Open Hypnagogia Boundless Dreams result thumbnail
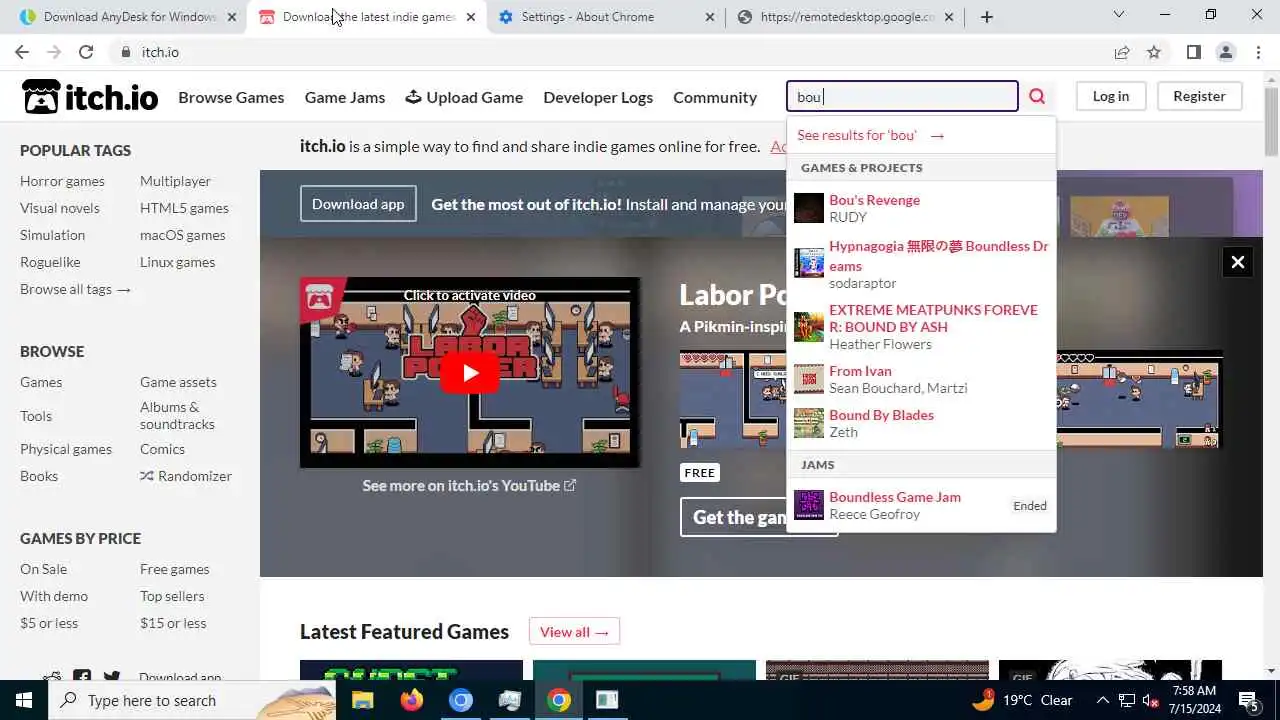This screenshot has width=1280, height=720. [x=809, y=263]
